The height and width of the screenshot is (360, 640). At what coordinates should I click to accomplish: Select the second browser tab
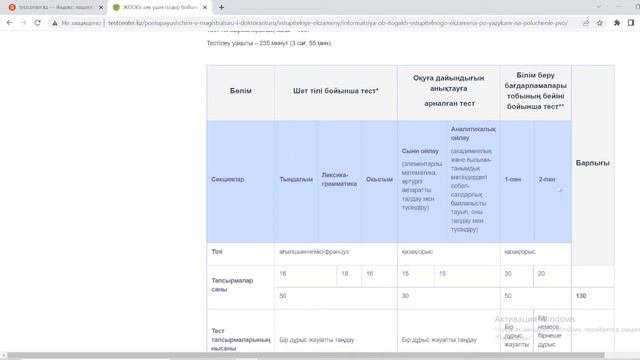(159, 7)
